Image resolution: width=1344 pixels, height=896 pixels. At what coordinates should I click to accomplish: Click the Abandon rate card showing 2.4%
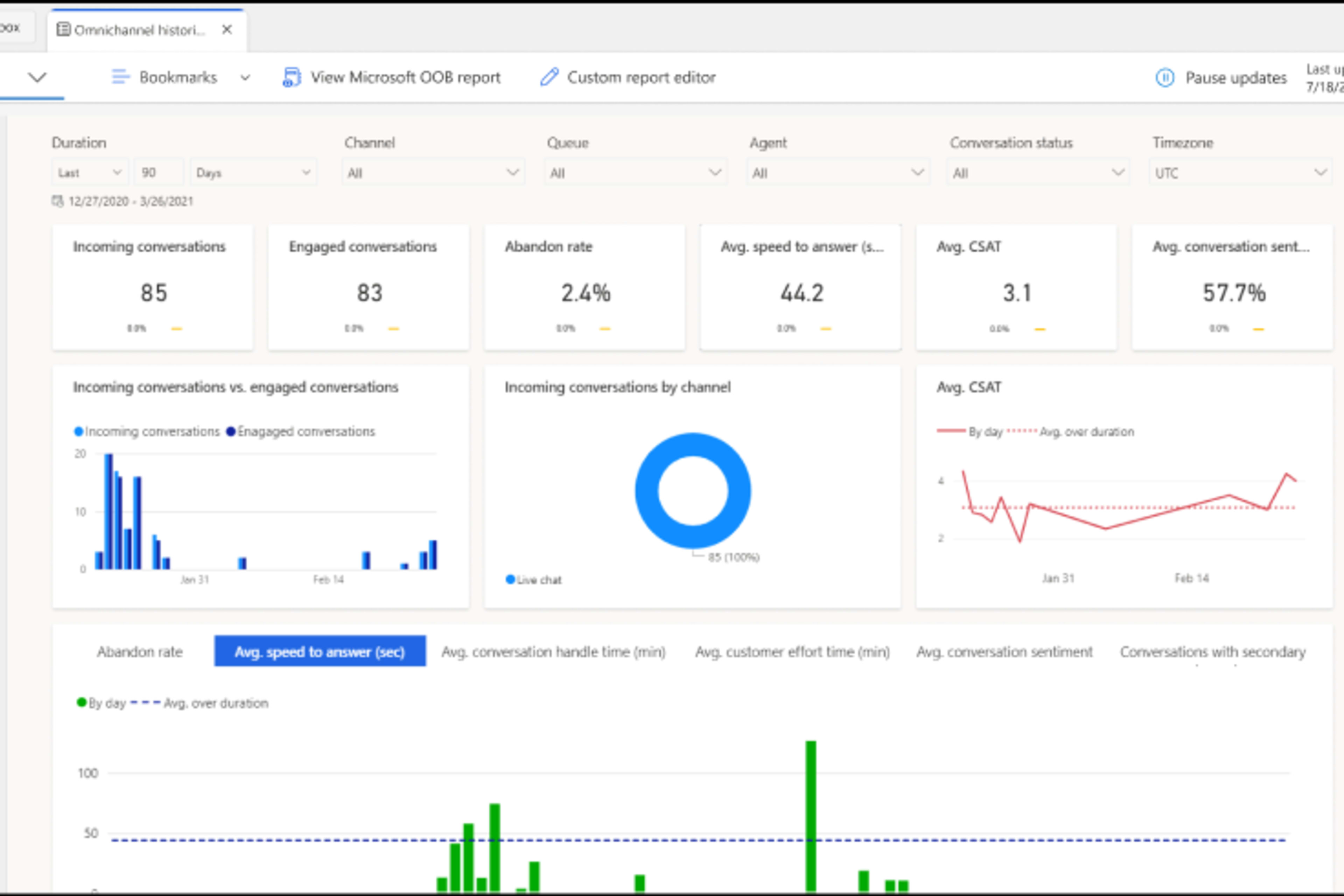pos(584,287)
